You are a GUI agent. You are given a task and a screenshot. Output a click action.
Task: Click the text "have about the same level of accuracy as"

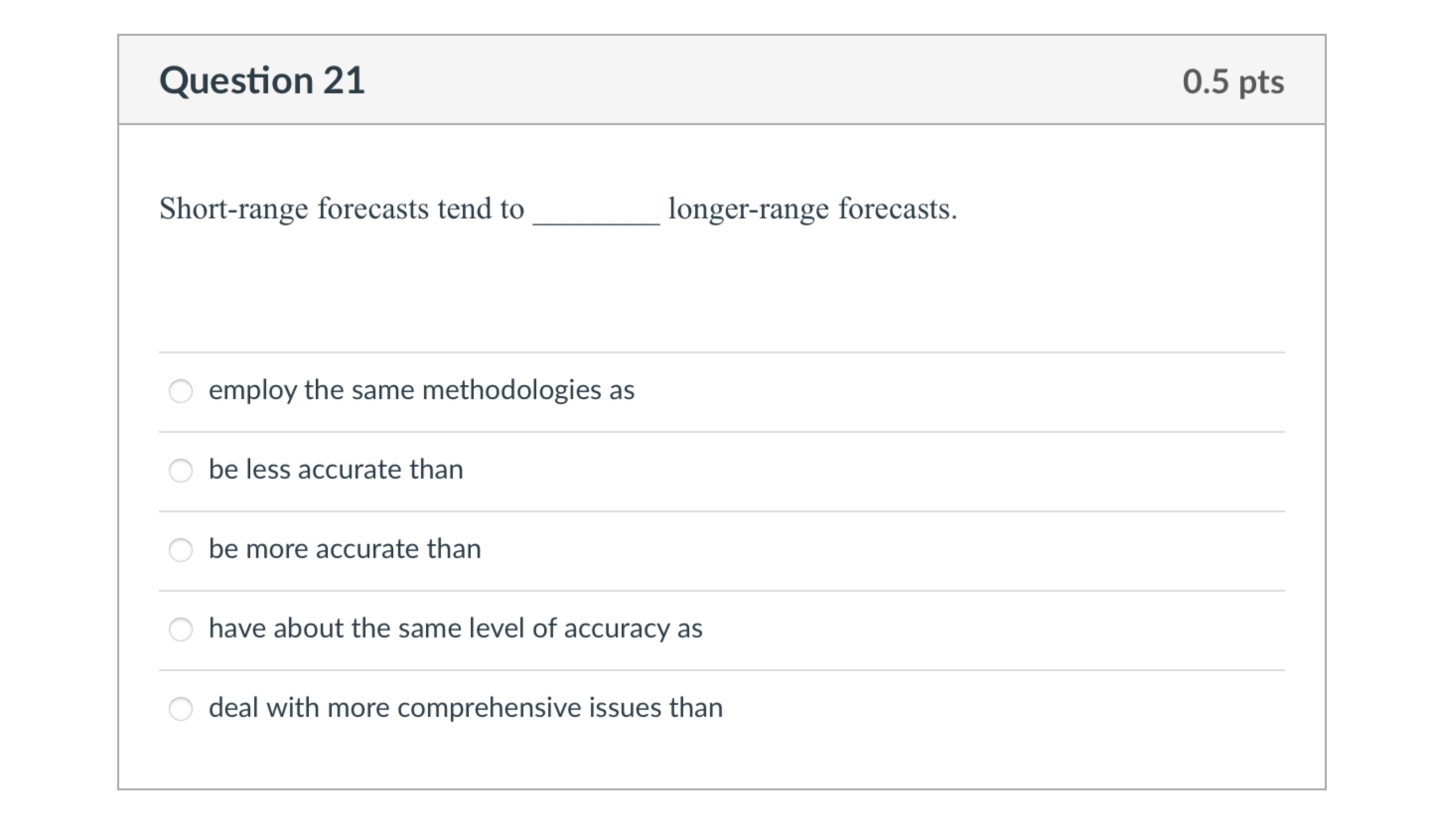[456, 629]
